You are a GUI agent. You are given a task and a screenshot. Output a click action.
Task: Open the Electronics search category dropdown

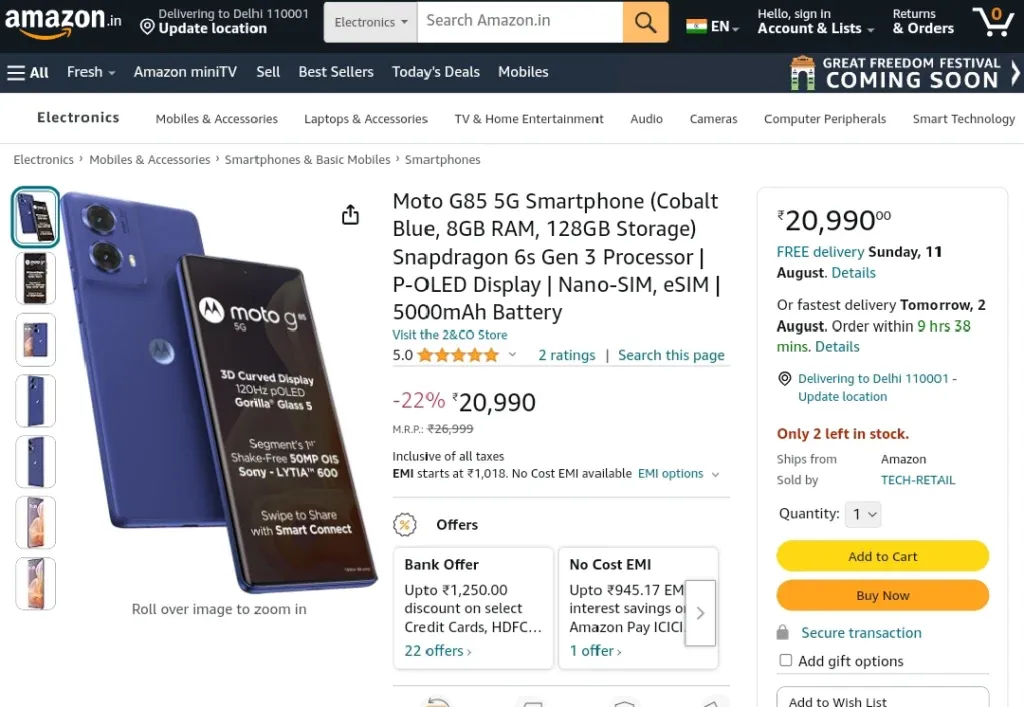(370, 22)
